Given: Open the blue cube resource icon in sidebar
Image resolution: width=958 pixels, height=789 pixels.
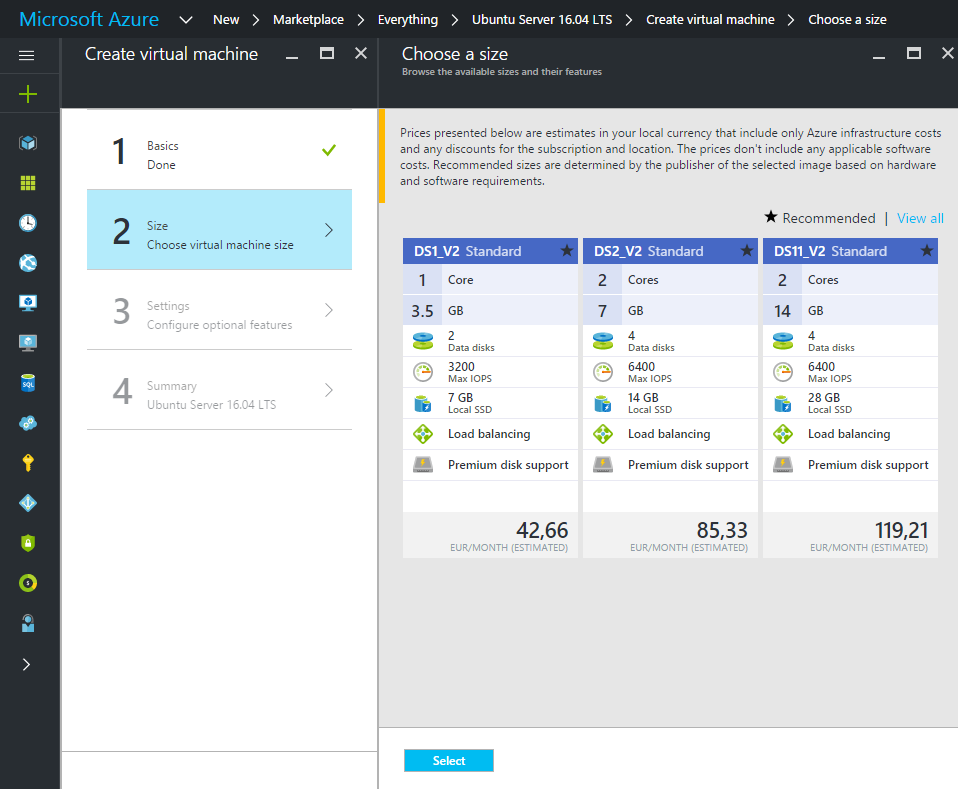Looking at the screenshot, I should tap(27, 143).
